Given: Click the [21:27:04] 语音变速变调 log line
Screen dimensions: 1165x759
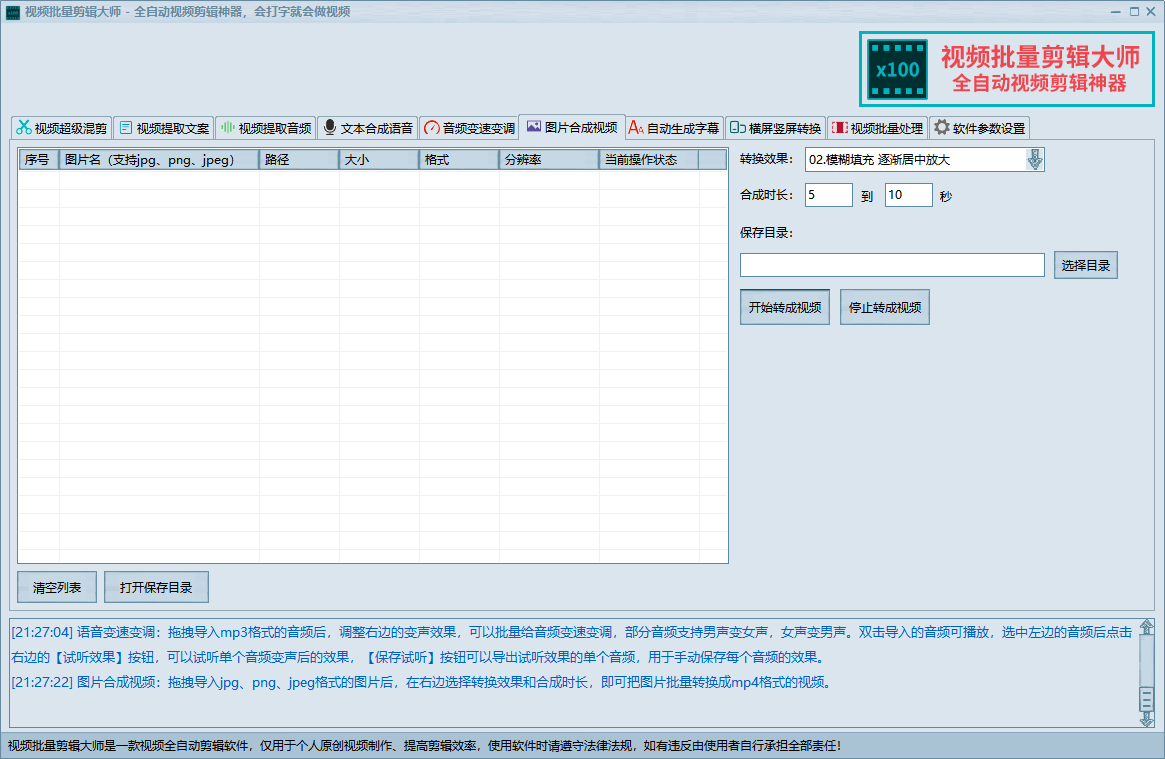Looking at the screenshot, I should [571, 645].
